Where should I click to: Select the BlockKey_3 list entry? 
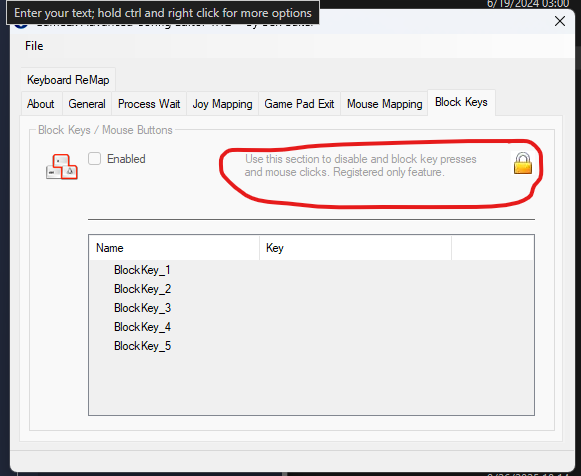tap(311, 308)
